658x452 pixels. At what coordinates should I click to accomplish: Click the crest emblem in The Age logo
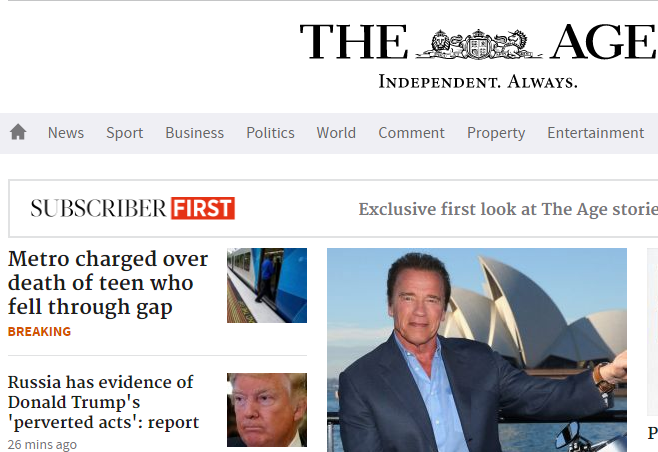pyautogui.click(x=478, y=44)
